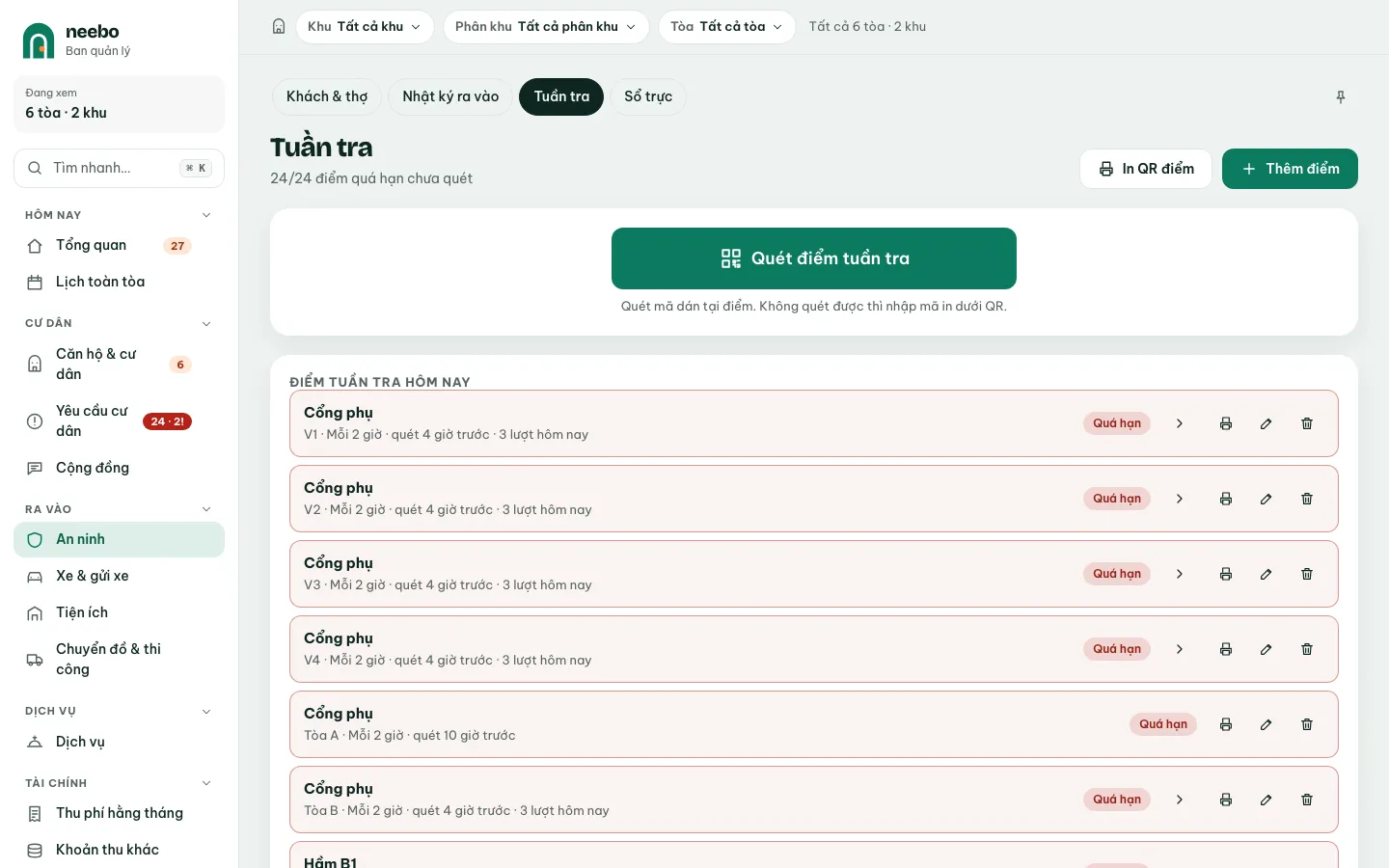The width and height of the screenshot is (1389, 868).
Task: Open the Khu dropdown filter
Action: (x=365, y=27)
